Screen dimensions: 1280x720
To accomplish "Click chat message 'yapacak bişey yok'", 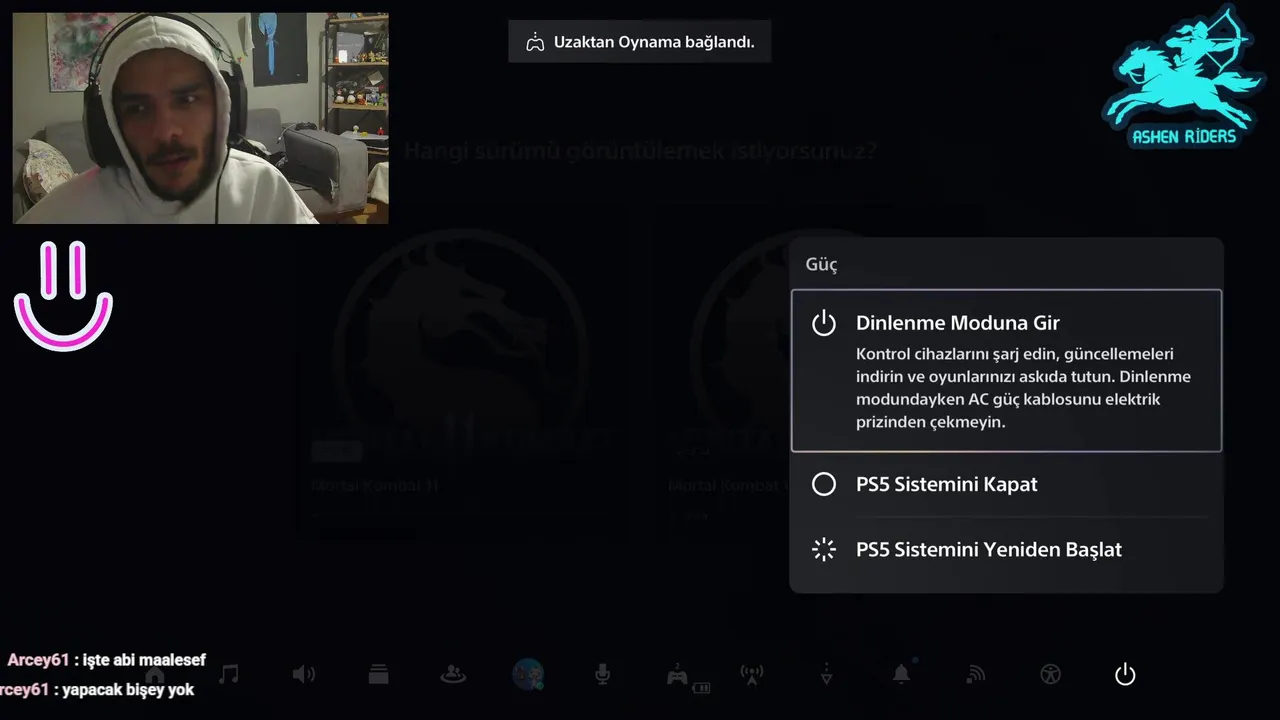I will (x=128, y=690).
